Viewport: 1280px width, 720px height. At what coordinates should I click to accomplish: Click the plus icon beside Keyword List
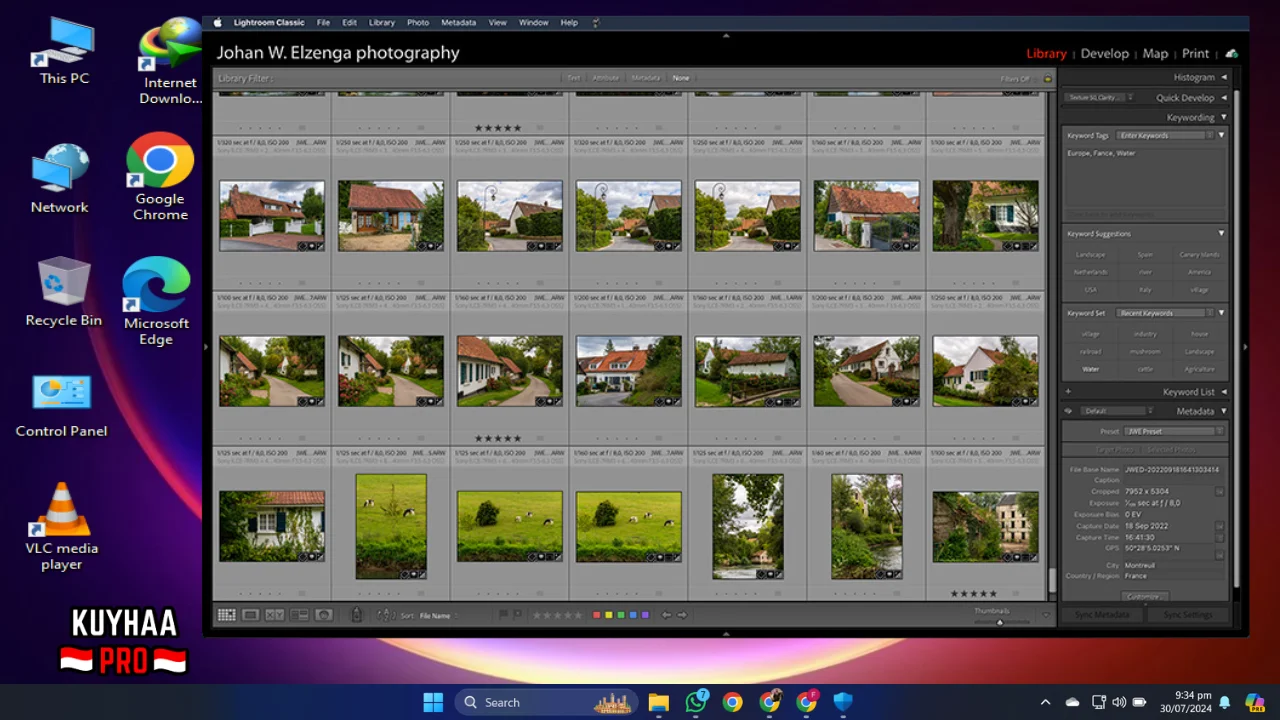point(1068,392)
